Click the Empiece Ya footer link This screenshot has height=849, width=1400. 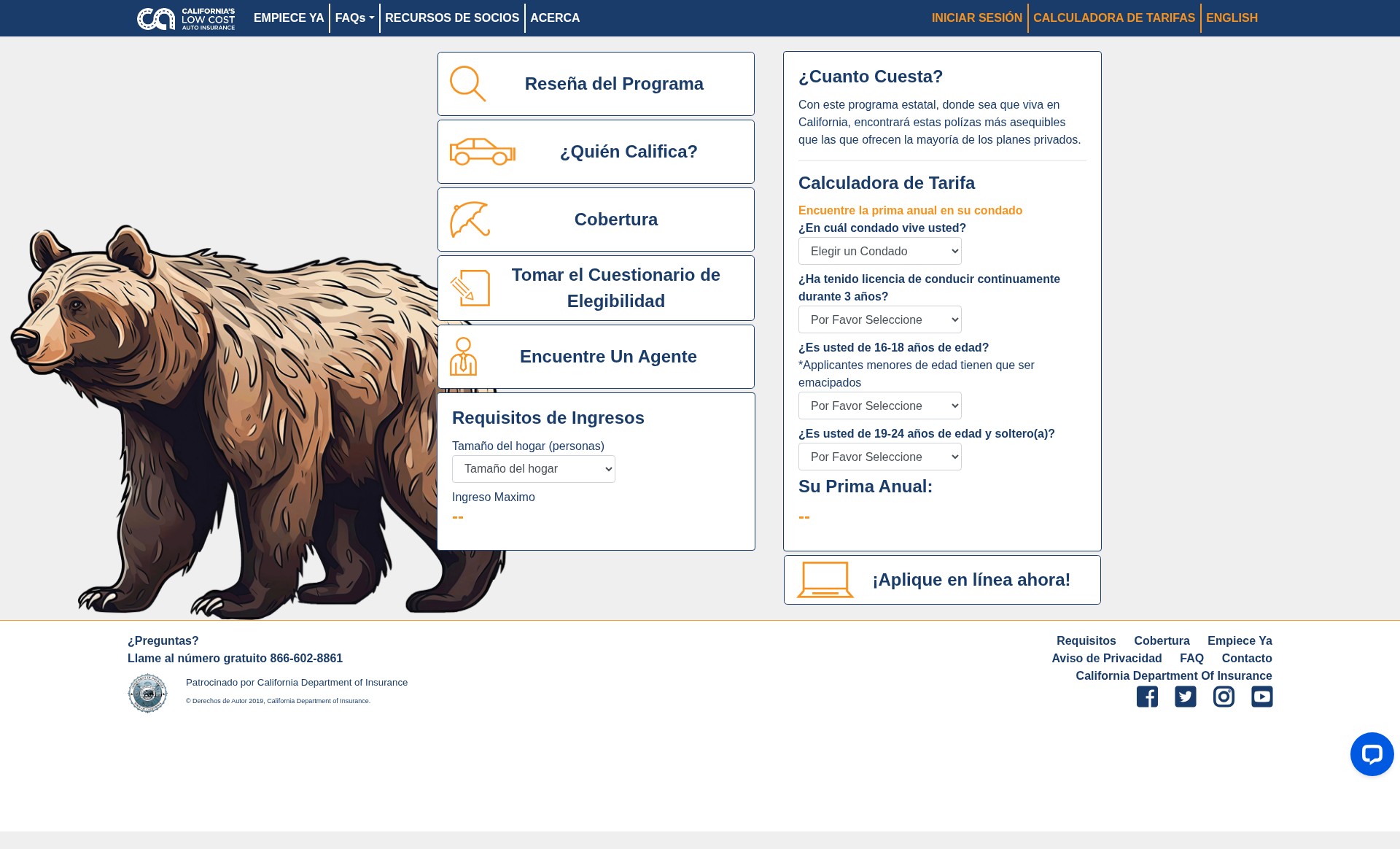tap(1240, 641)
